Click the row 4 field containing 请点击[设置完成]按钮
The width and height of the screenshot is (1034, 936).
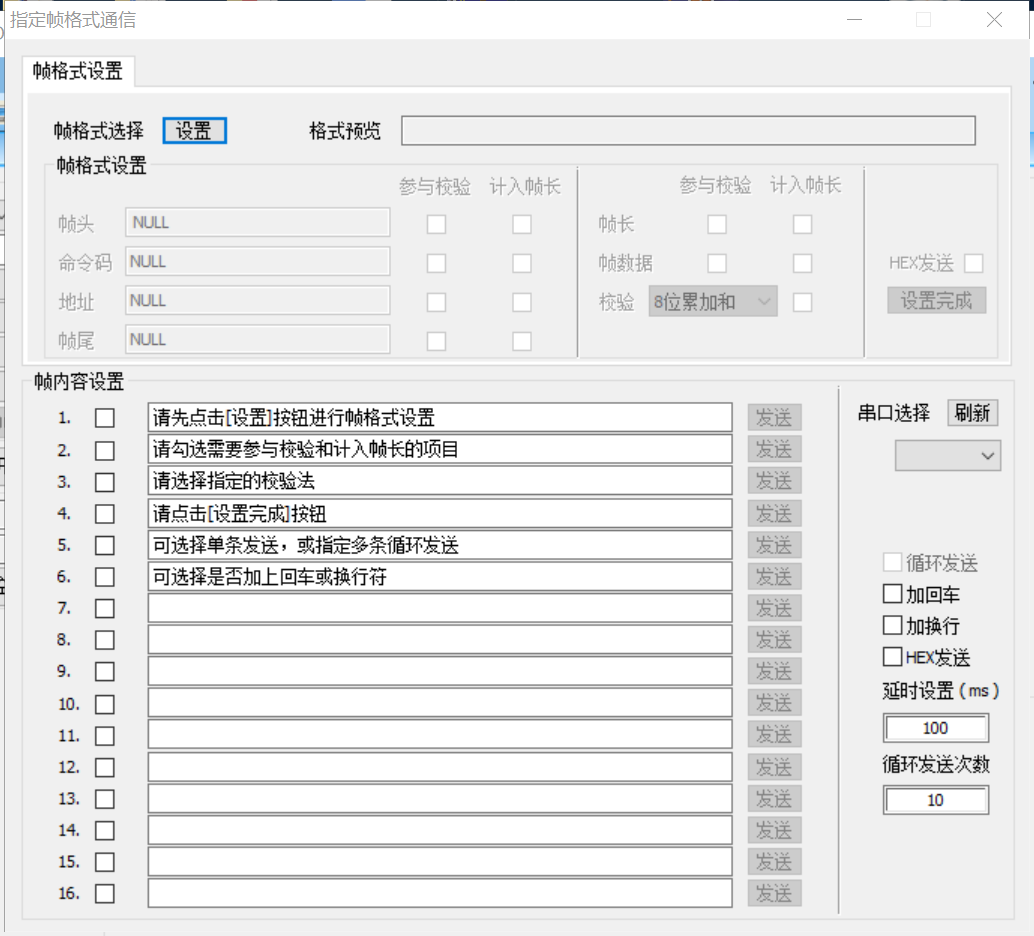[440, 513]
